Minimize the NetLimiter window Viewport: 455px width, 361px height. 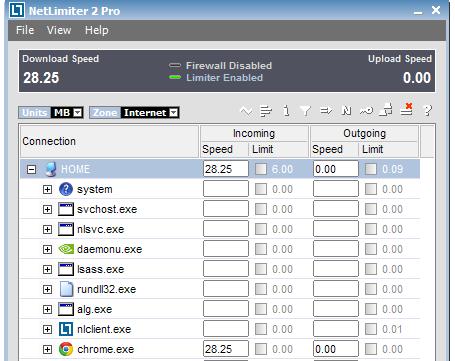tap(418, 11)
